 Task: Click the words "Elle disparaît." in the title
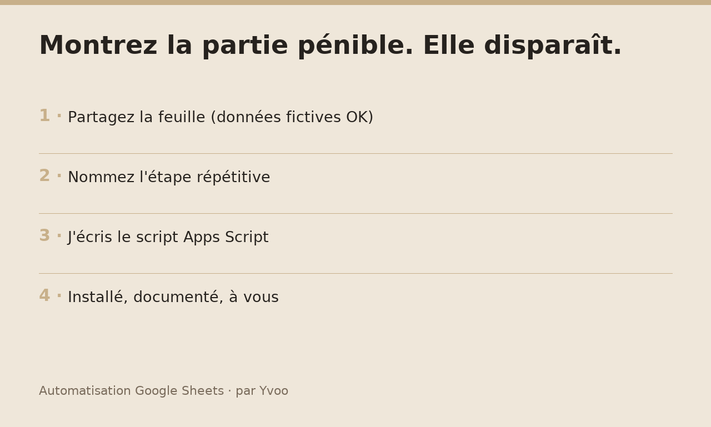522,45
